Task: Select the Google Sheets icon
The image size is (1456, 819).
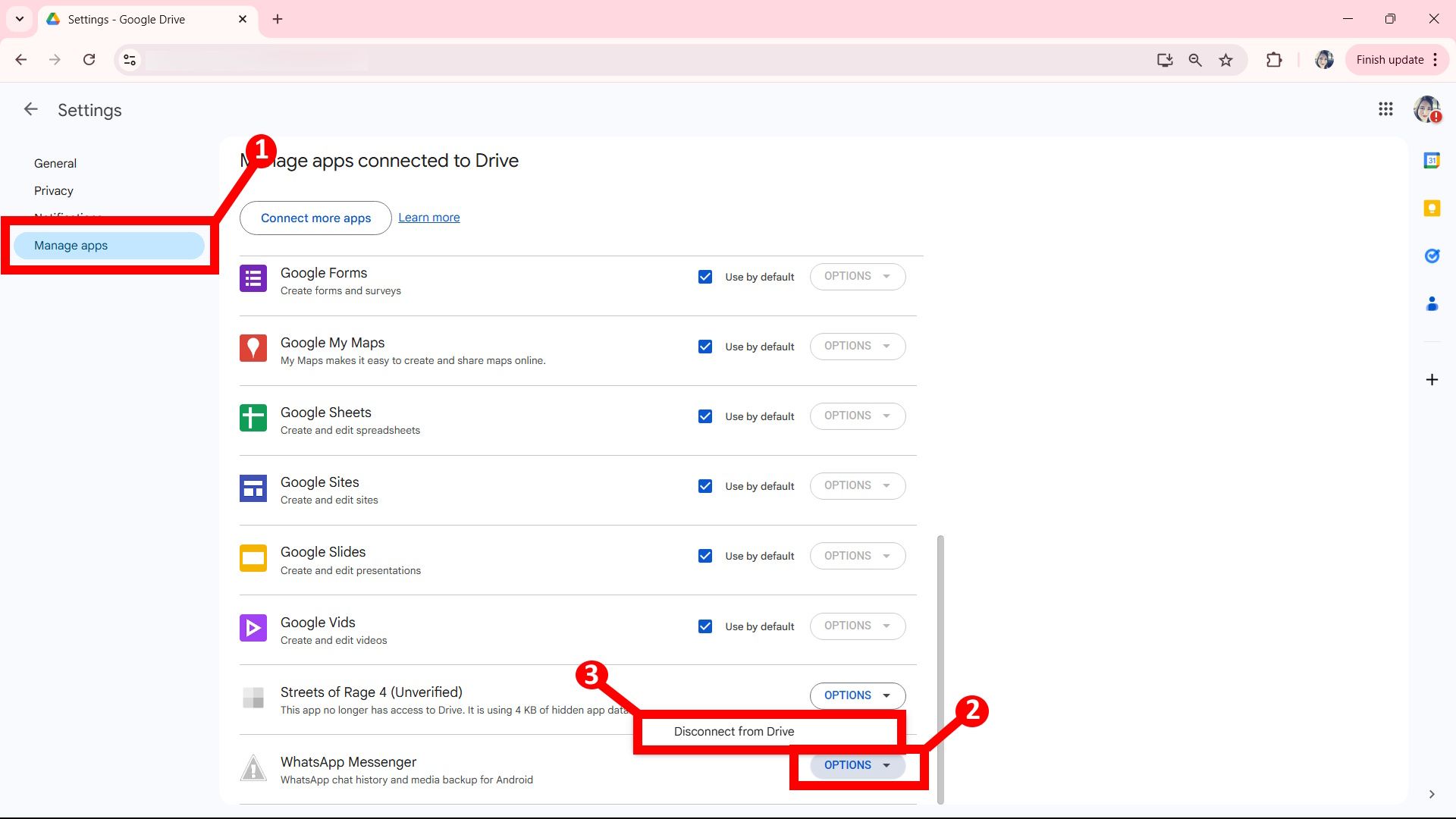Action: (253, 418)
